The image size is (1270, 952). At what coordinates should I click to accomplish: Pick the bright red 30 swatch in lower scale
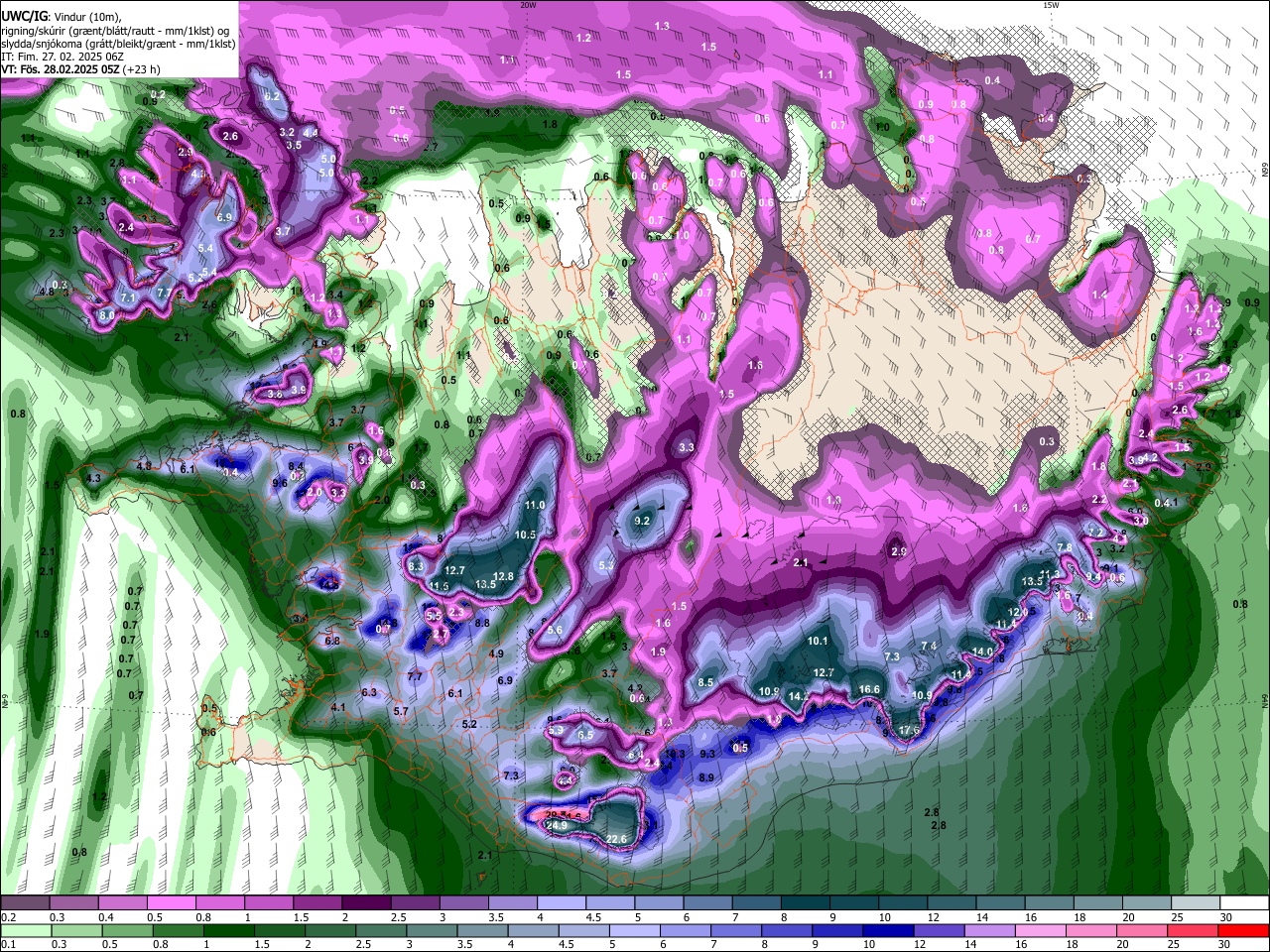1243,930
